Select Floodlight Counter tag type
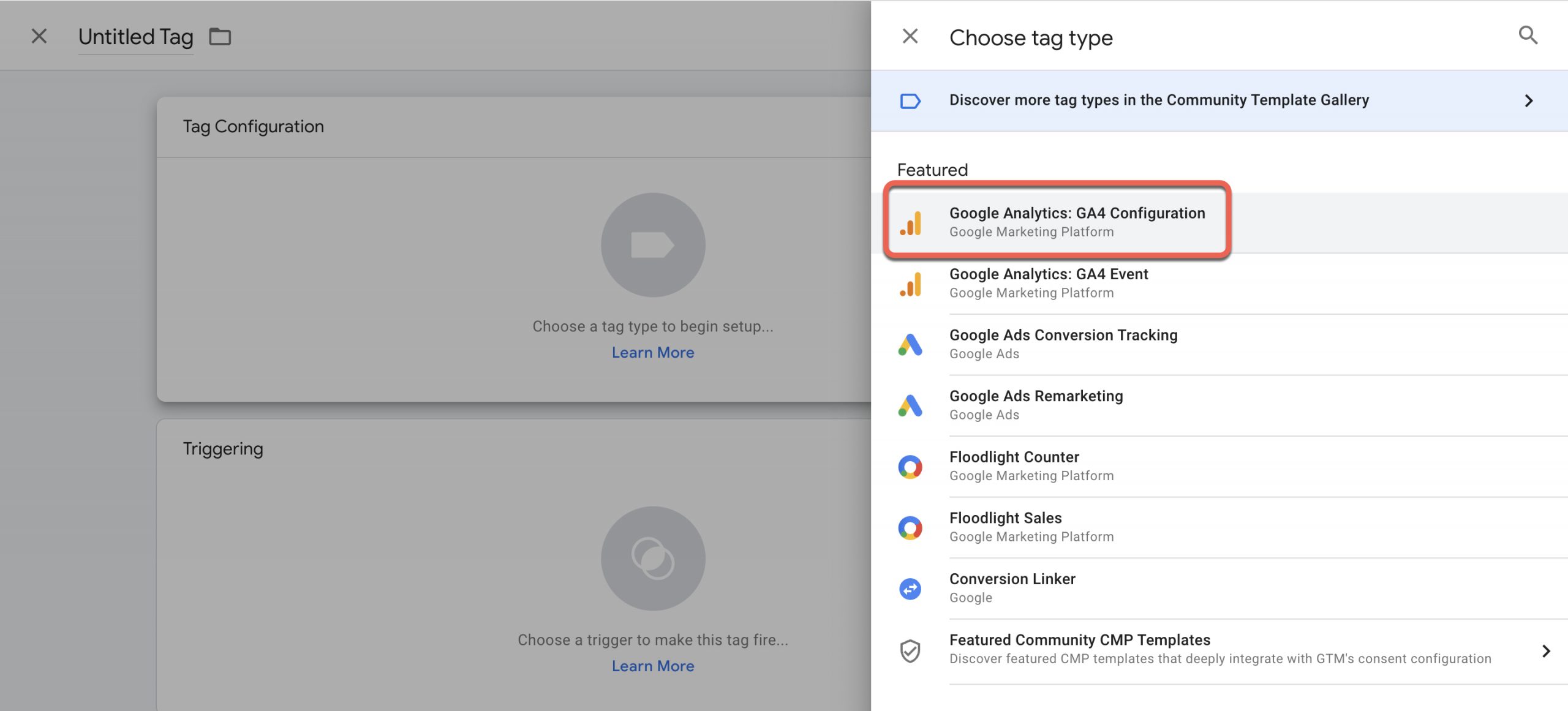 tap(1219, 466)
